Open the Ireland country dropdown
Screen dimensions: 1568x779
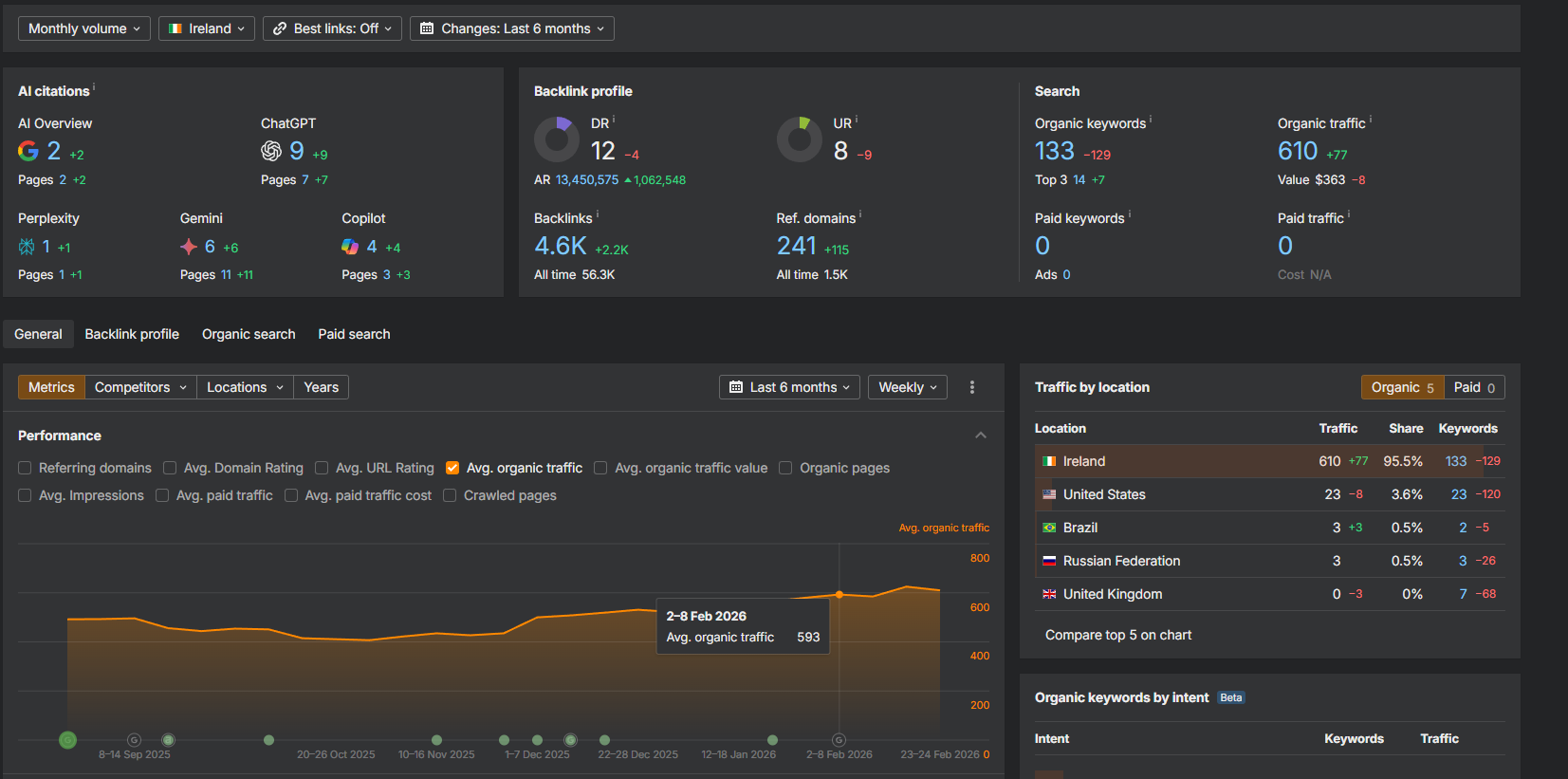pos(206,28)
